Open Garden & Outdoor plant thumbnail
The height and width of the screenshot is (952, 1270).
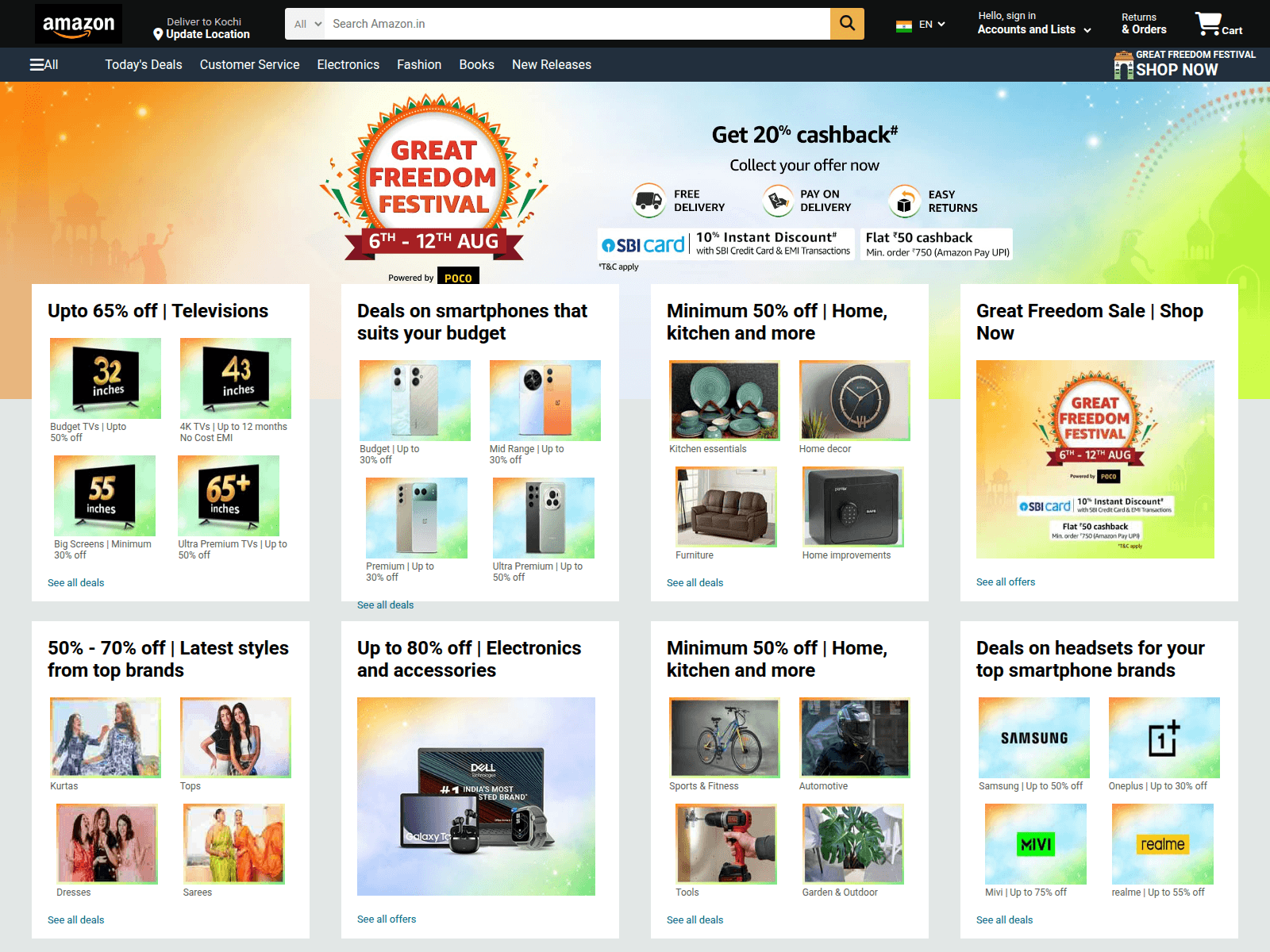tap(853, 844)
